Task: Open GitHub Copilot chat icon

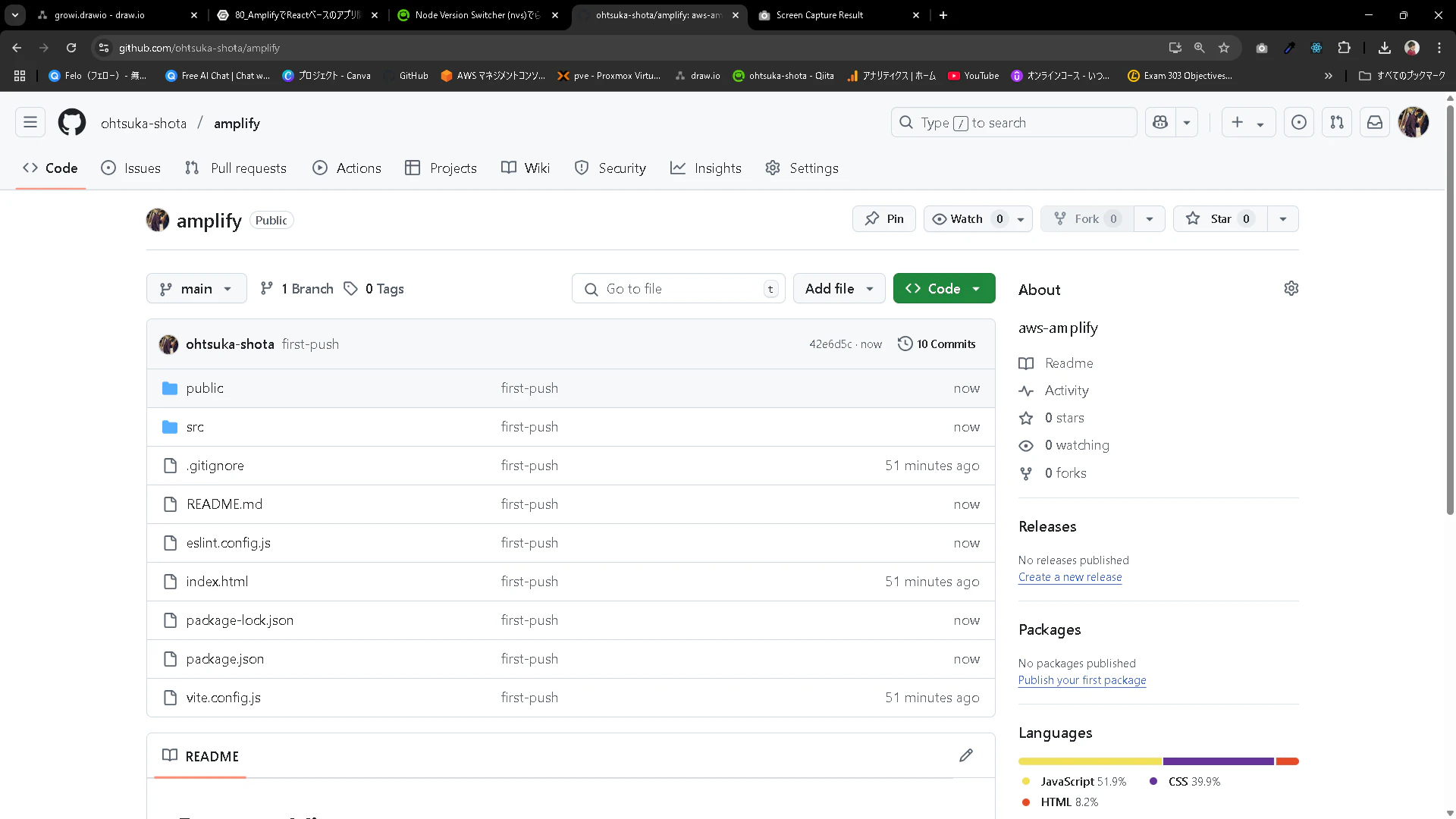Action: point(1160,122)
